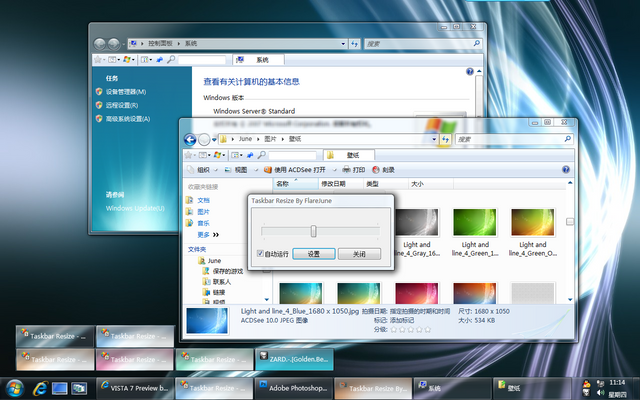
Task: Open address dropdown in System window
Action: tap(343, 44)
